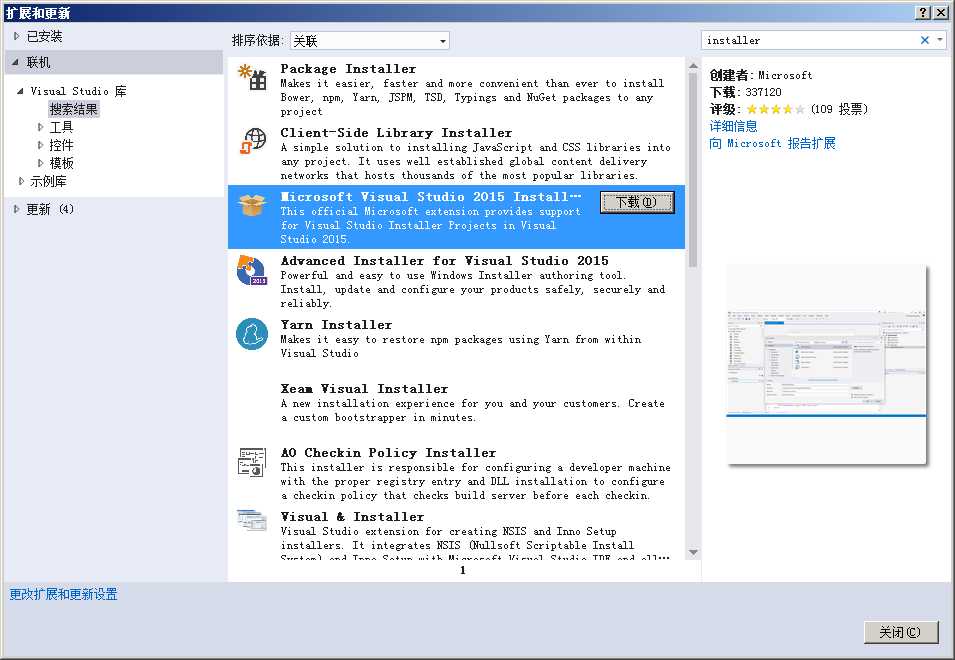Select the Visual & Installer entry title
Screen dimensions: 955x660
(x=352, y=516)
